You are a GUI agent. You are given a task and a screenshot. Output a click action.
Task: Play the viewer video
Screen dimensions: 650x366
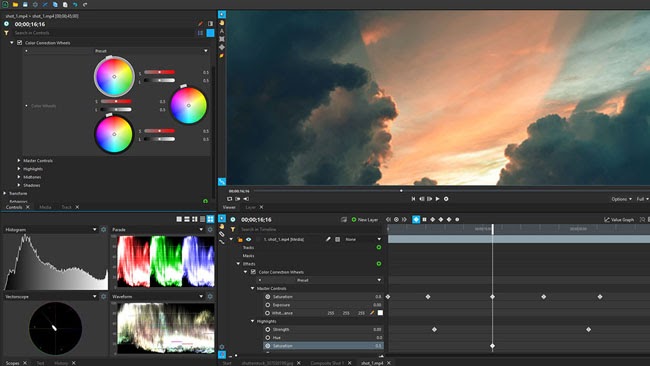[x=437, y=199]
